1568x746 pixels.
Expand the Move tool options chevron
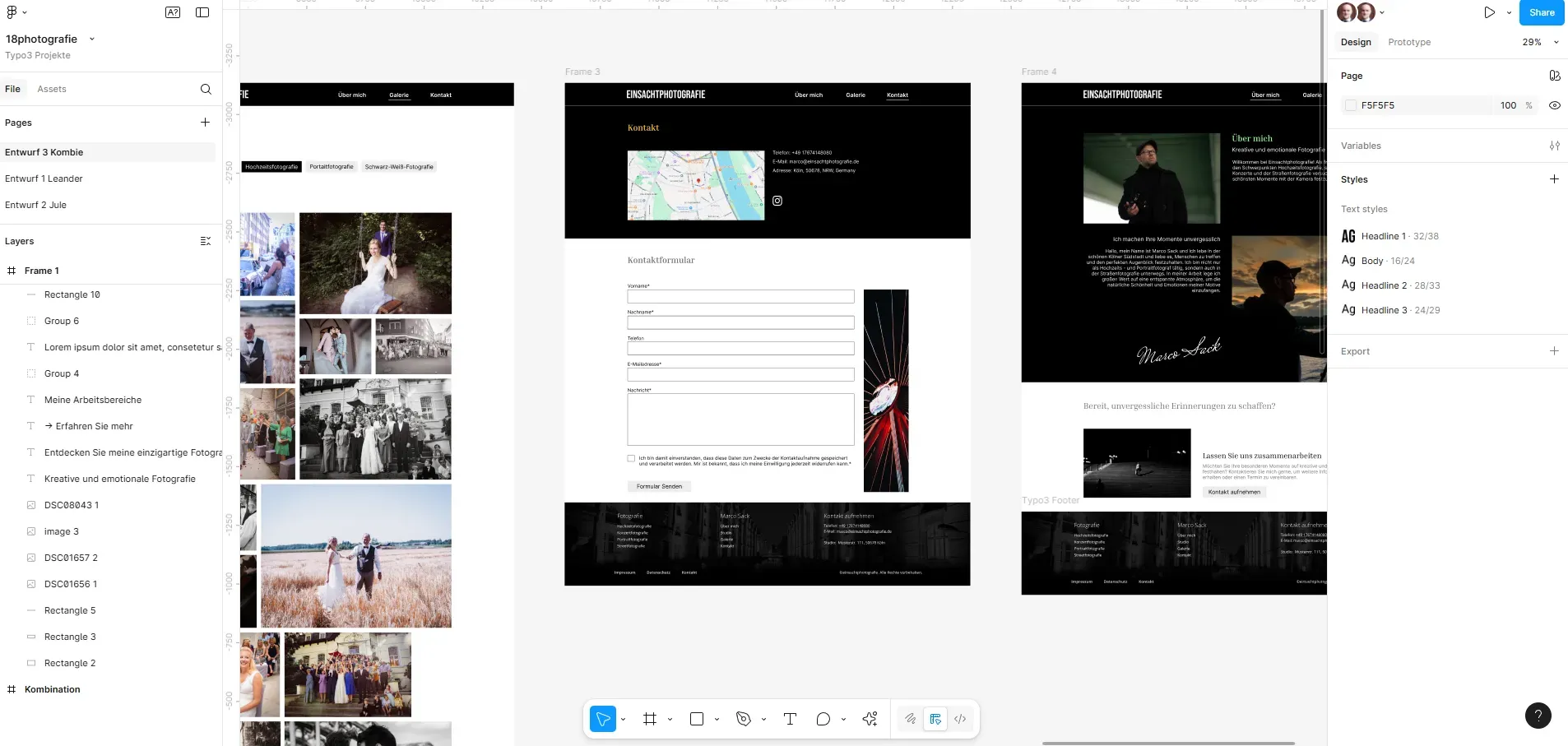pos(623,720)
